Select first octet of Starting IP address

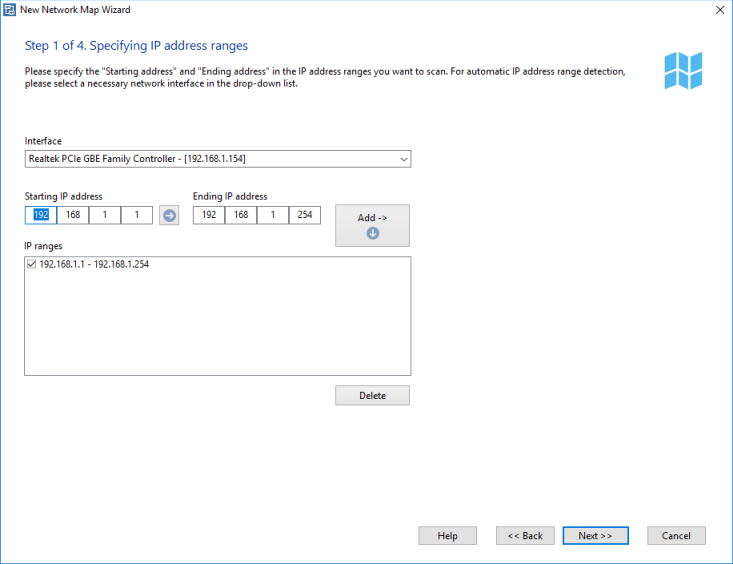[x=41, y=215]
